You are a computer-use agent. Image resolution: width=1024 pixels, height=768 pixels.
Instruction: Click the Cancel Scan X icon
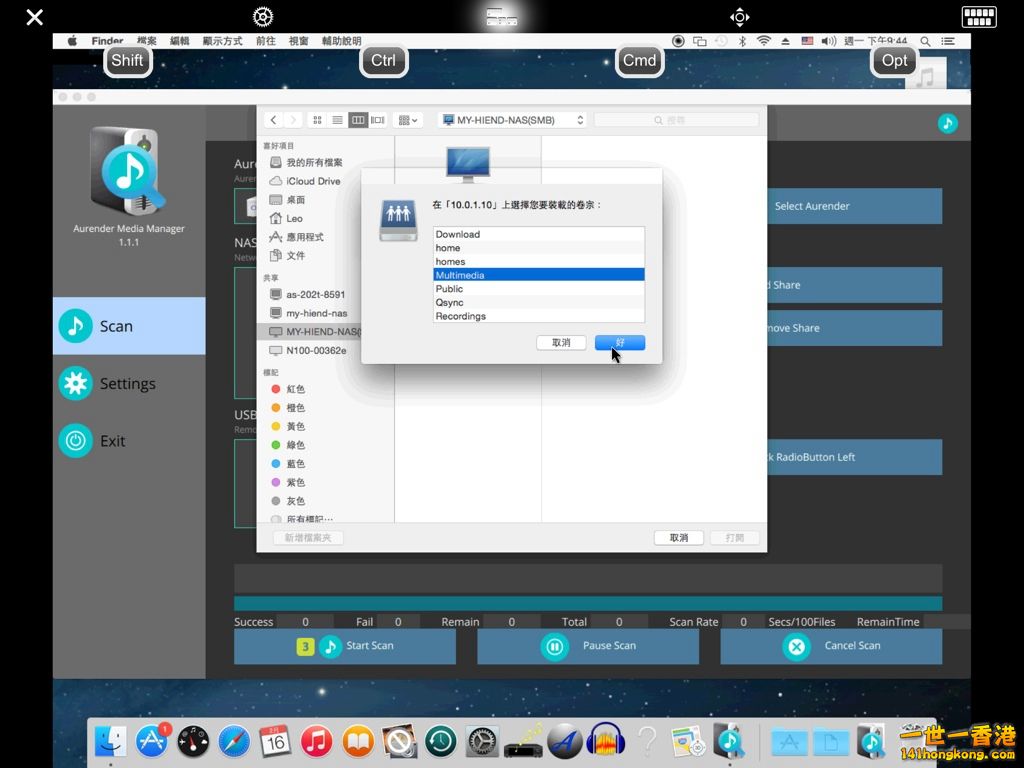[x=796, y=646]
